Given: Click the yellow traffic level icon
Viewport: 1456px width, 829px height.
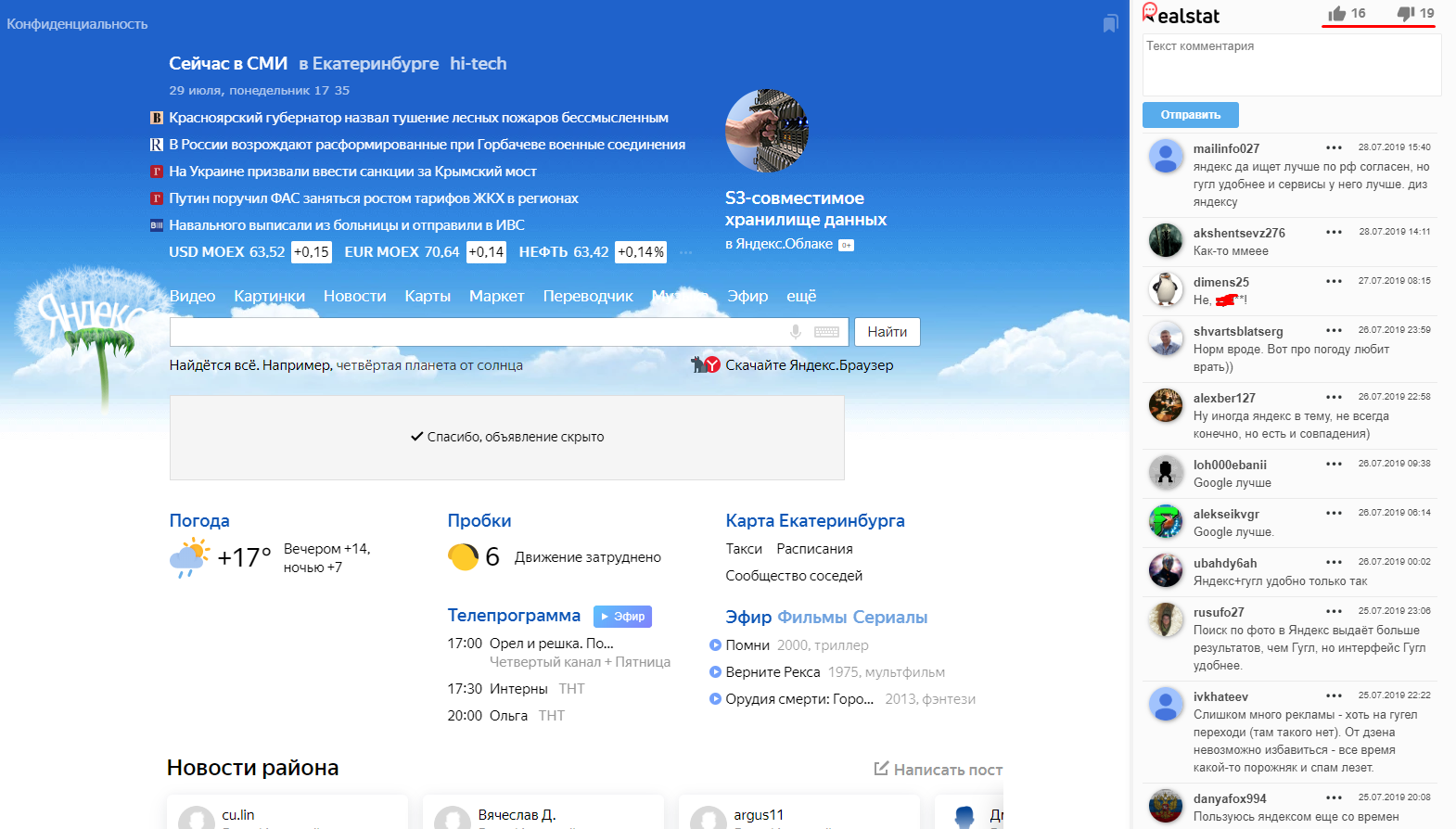Looking at the screenshot, I should pyautogui.click(x=463, y=556).
